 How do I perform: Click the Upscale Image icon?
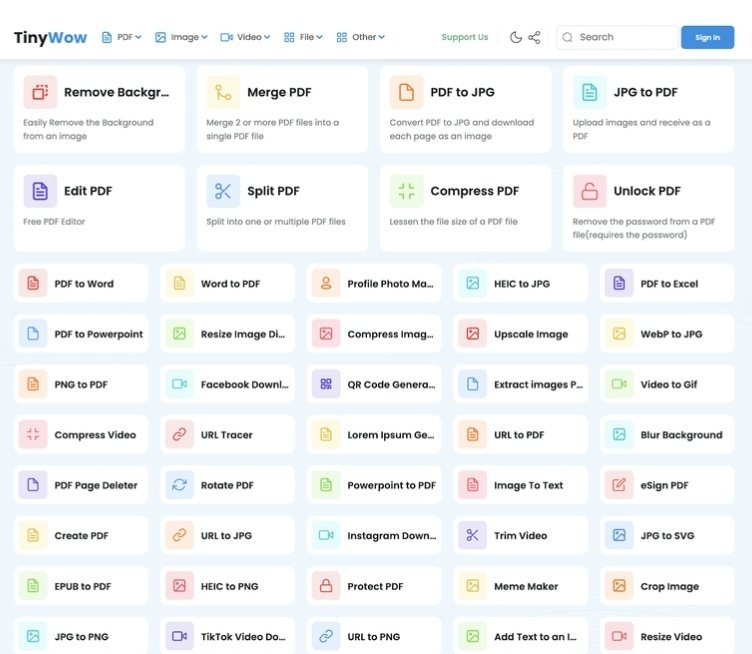(472, 334)
